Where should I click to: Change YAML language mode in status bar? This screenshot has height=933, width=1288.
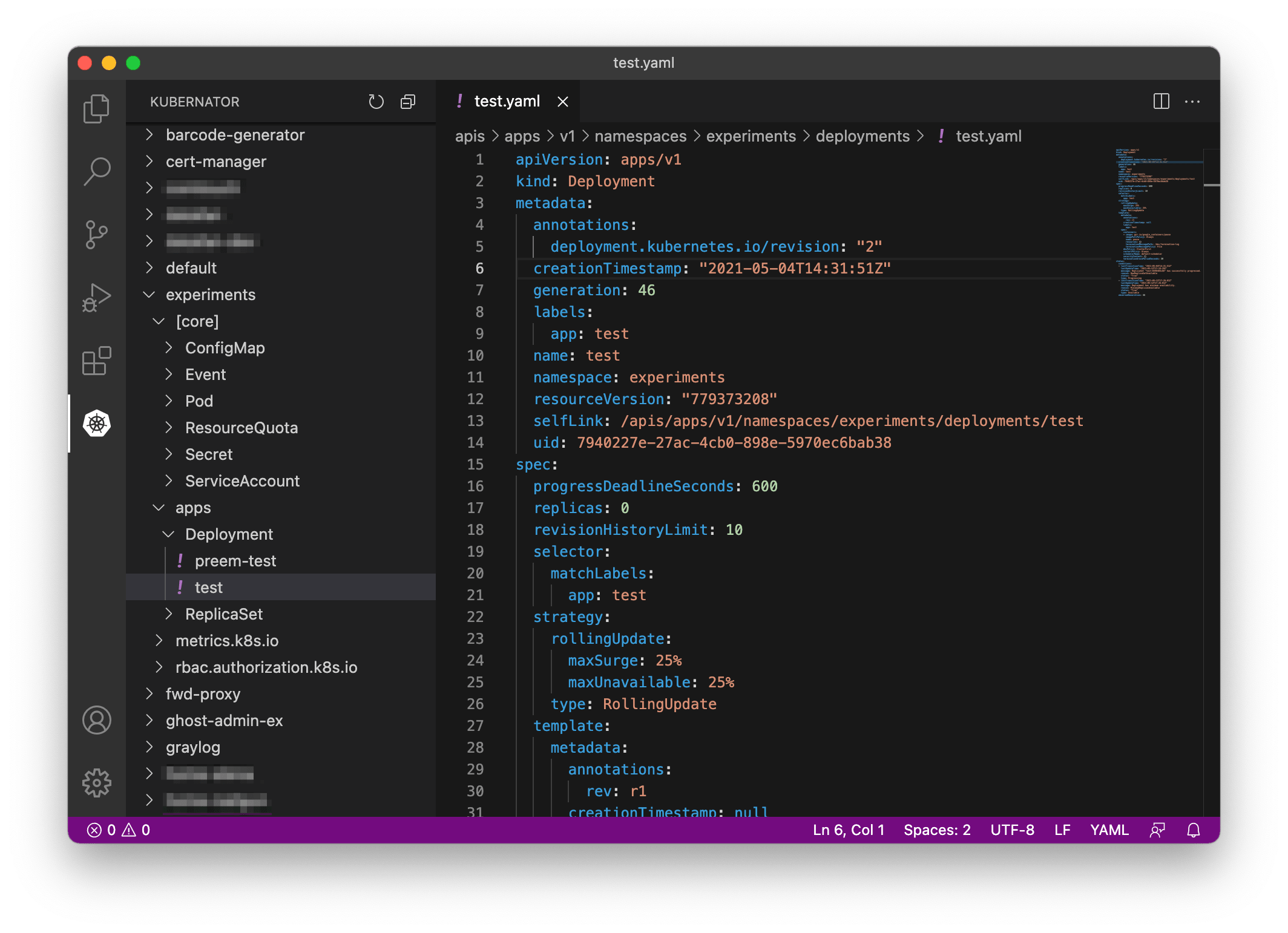pos(1109,830)
